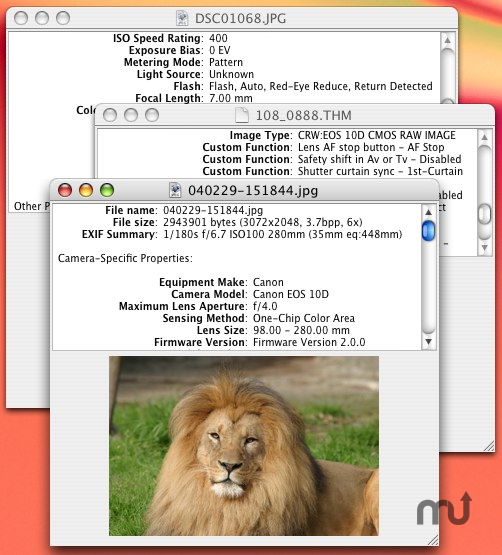The height and width of the screenshot is (555, 502).
Task: Minimize the 040229-151844.jpg window with yellow button
Action: 86,190
